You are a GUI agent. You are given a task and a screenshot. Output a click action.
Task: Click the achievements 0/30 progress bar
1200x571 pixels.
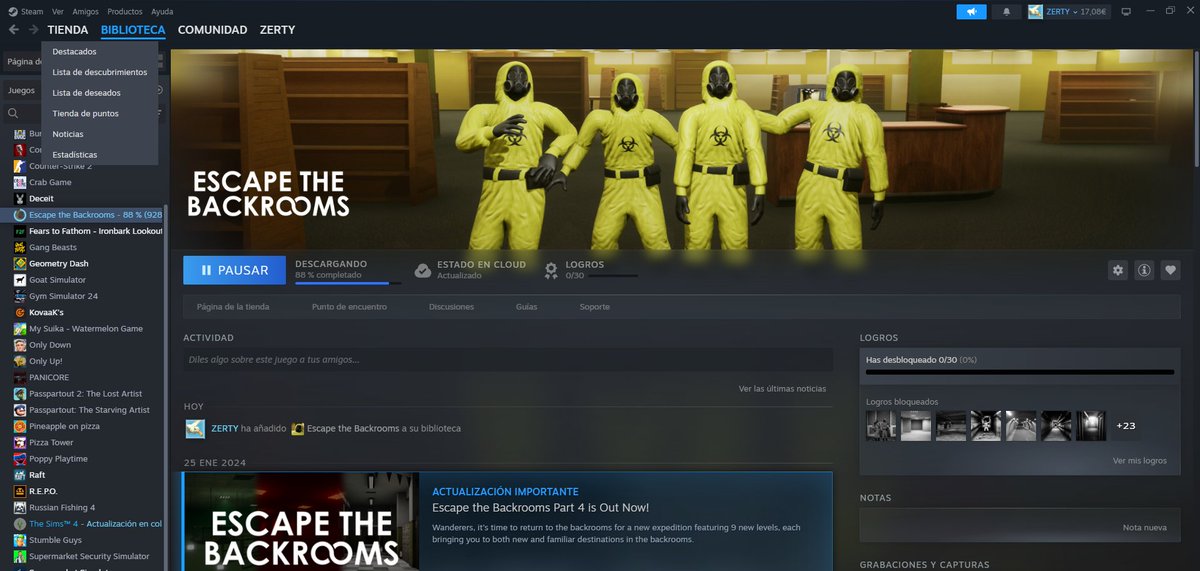(x=1020, y=372)
